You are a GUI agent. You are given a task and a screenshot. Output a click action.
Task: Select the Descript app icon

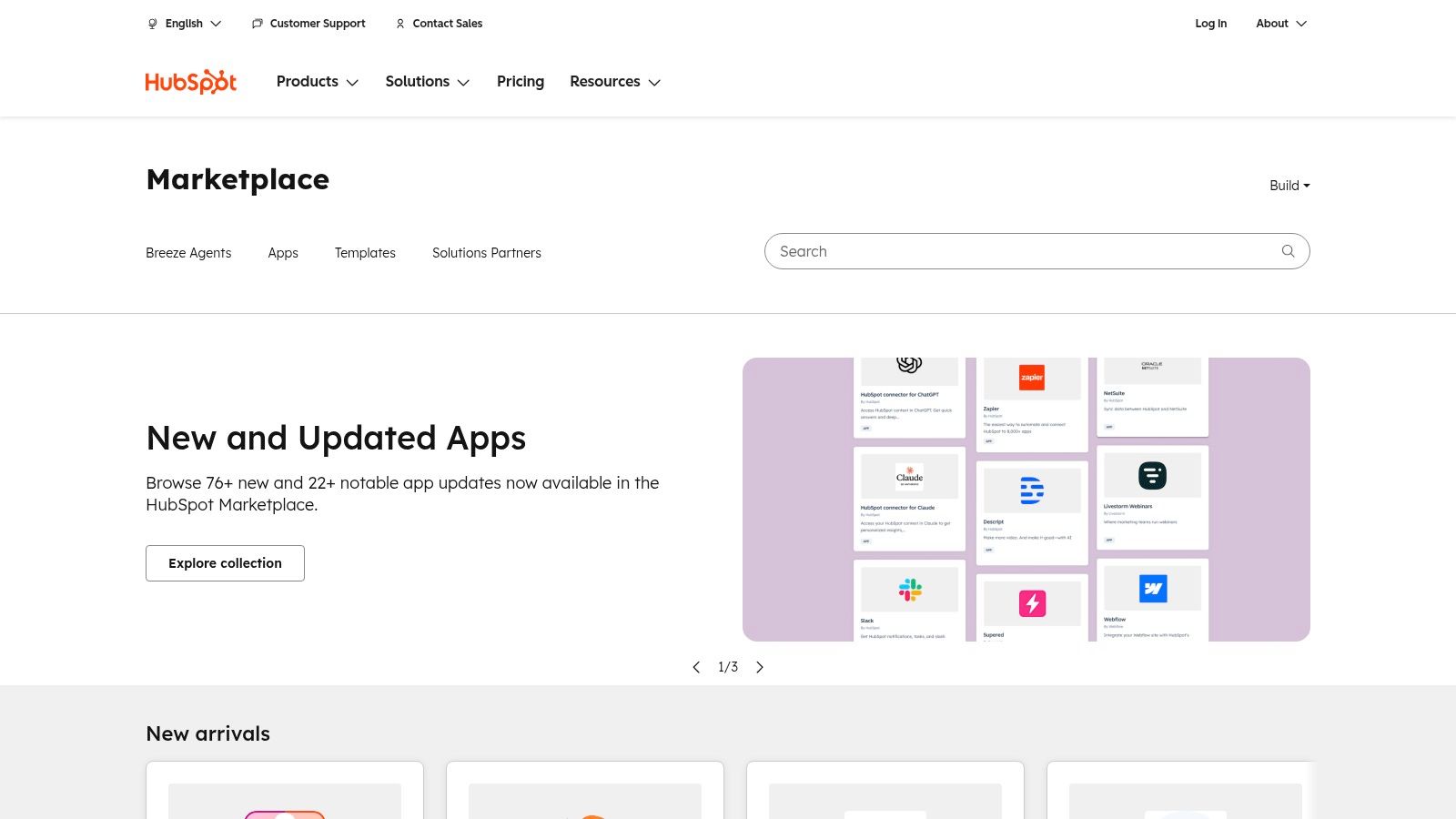coord(1031,490)
